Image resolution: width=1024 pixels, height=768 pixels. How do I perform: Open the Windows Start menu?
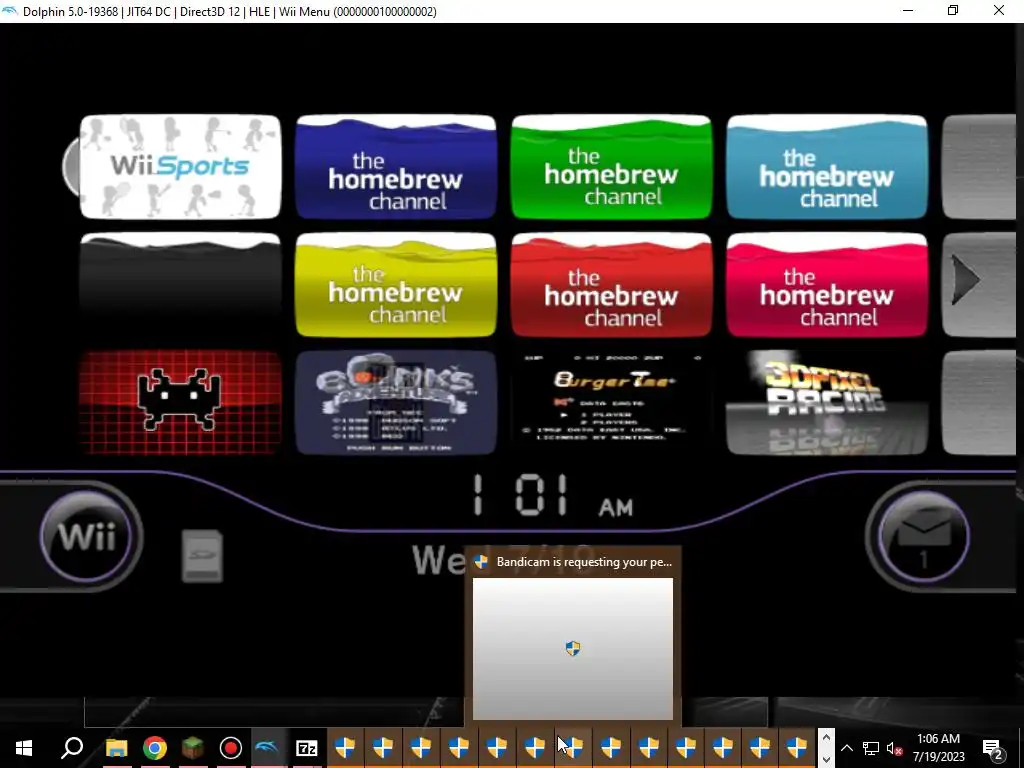[24, 748]
